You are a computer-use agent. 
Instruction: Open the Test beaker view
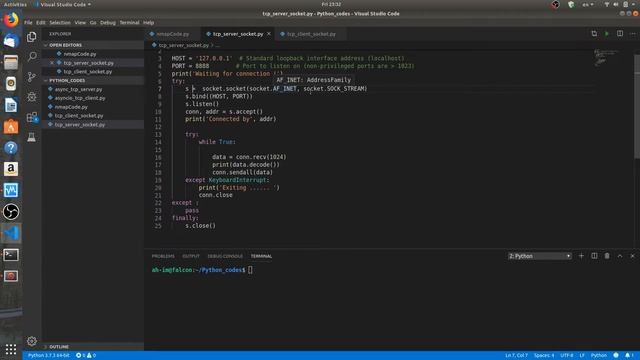pos(31,137)
